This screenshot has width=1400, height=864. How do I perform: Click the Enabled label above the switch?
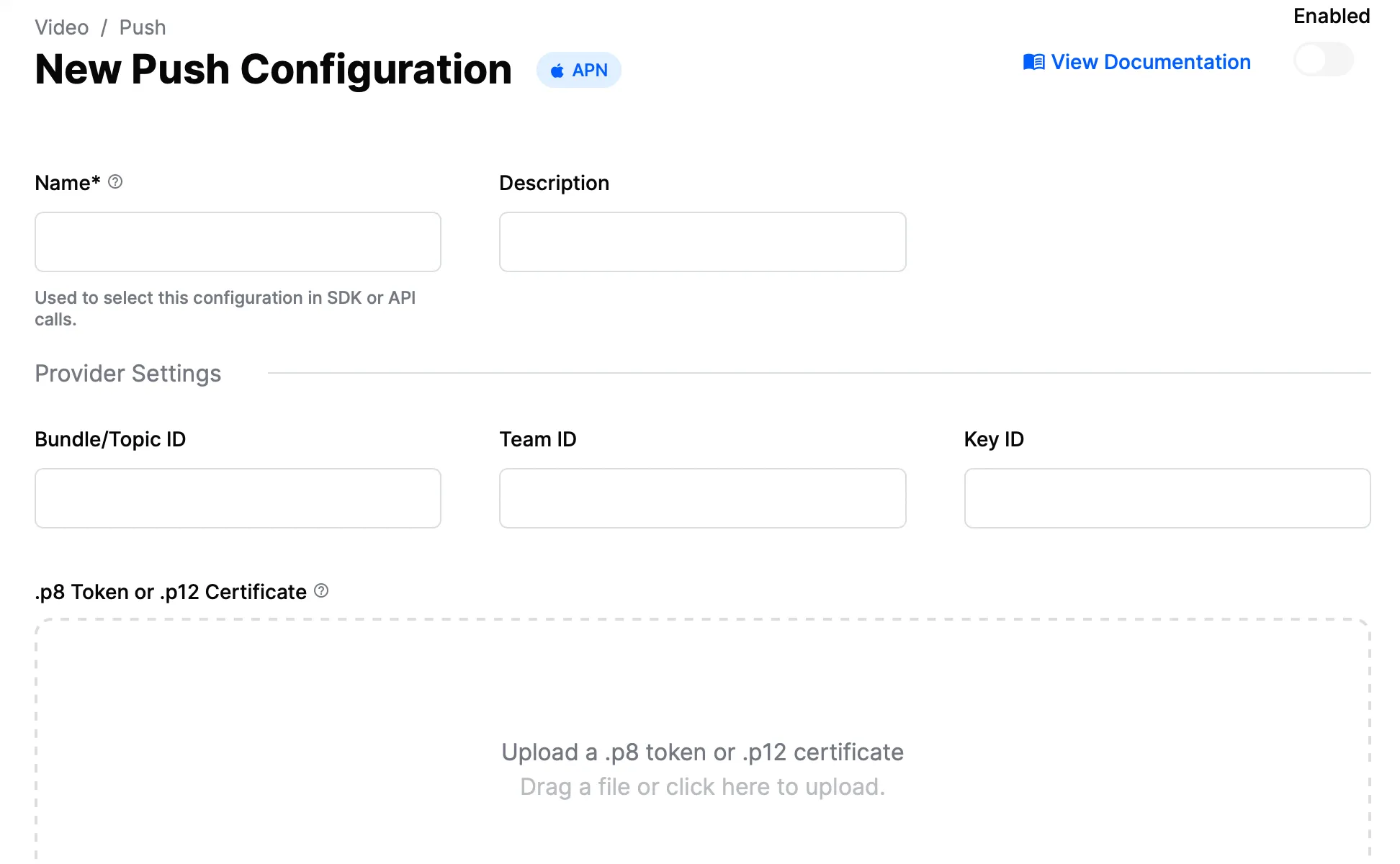click(x=1331, y=15)
